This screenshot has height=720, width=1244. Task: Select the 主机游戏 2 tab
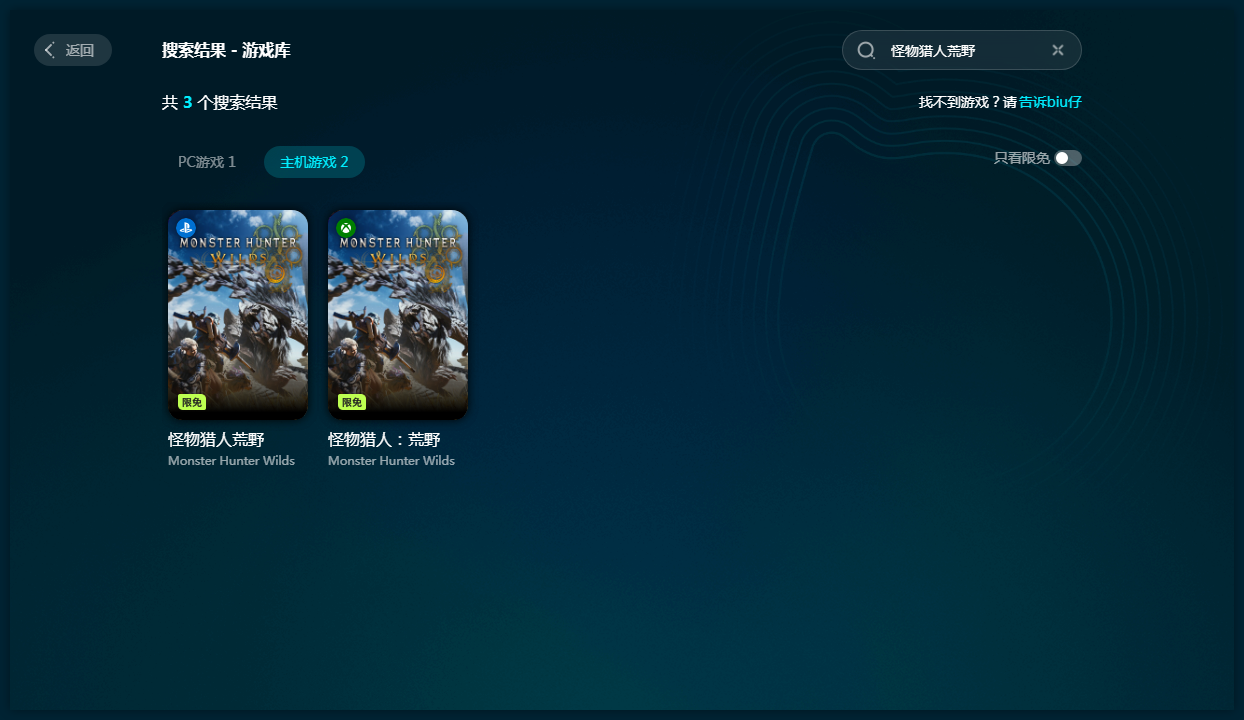pyautogui.click(x=314, y=162)
